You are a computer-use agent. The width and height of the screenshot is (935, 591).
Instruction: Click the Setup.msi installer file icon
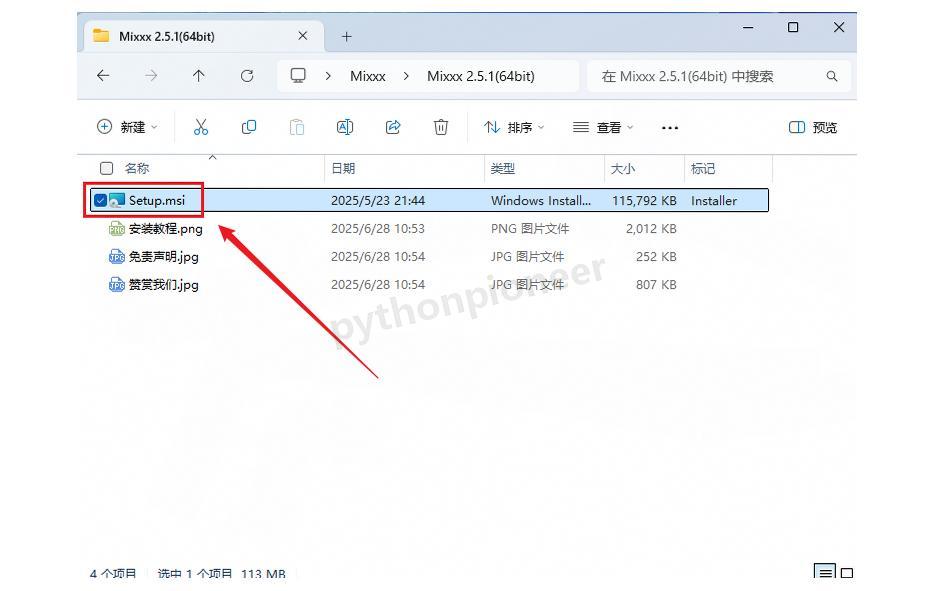pyautogui.click(x=117, y=200)
